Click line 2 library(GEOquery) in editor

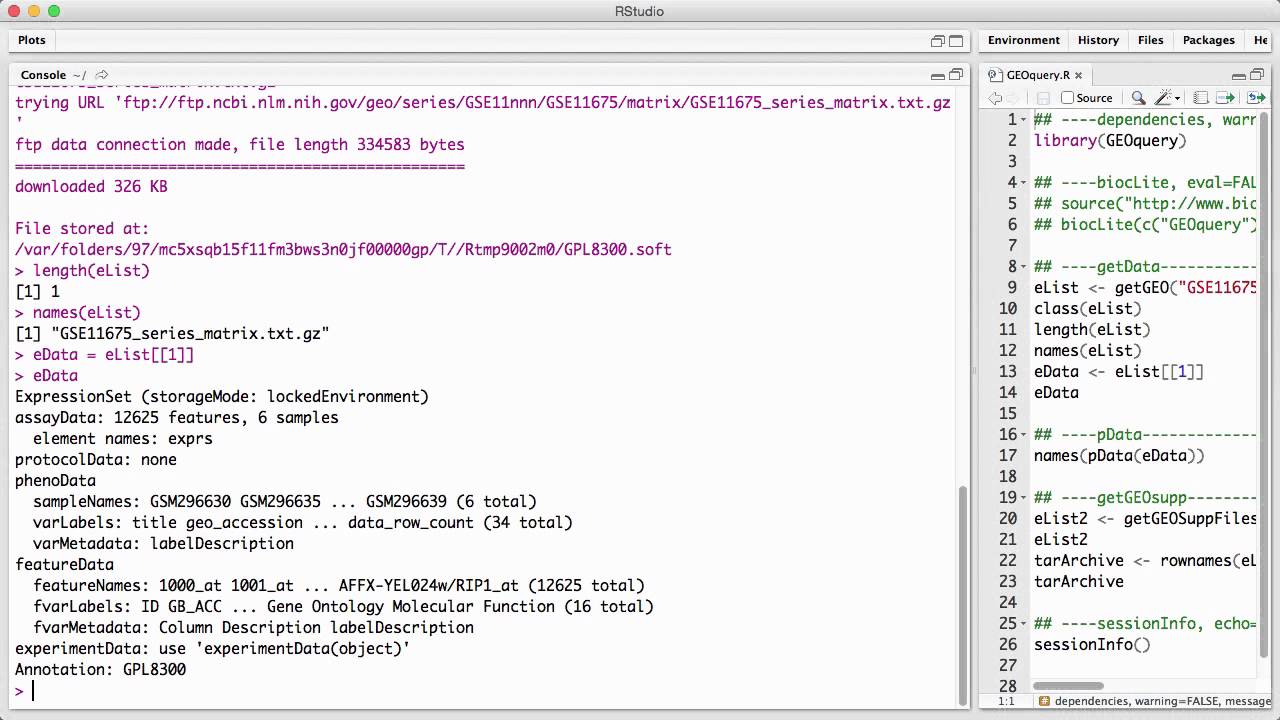[x=1110, y=141]
